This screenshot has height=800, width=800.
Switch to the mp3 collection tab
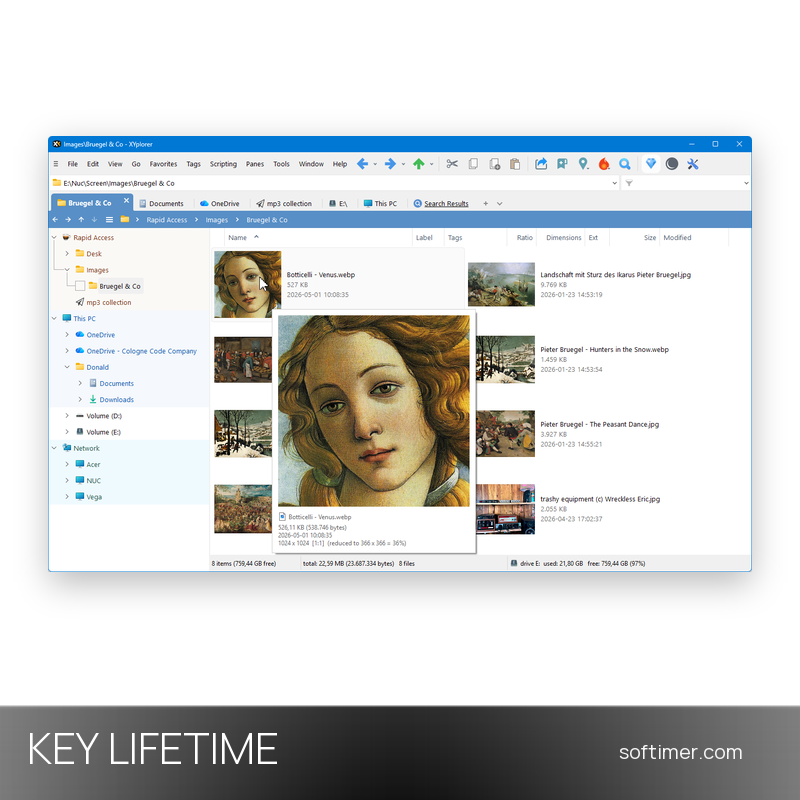(284, 203)
